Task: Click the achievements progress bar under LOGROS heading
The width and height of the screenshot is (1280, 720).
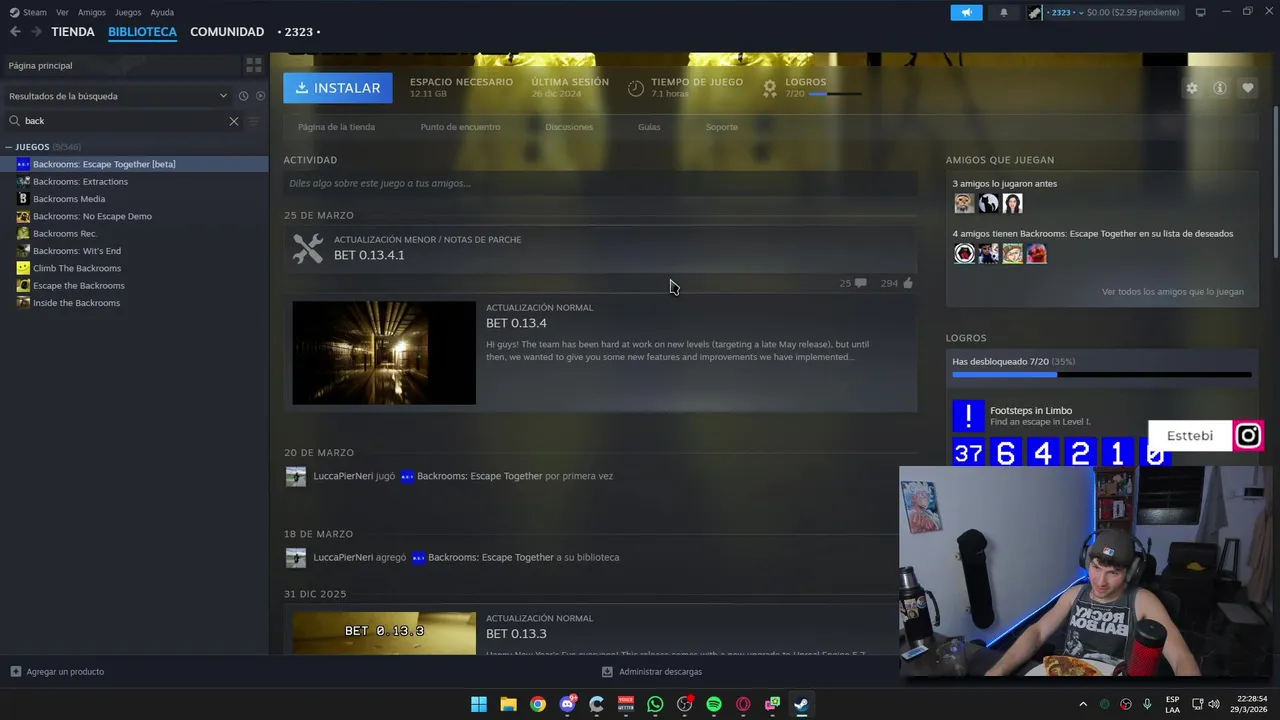Action: [1102, 375]
